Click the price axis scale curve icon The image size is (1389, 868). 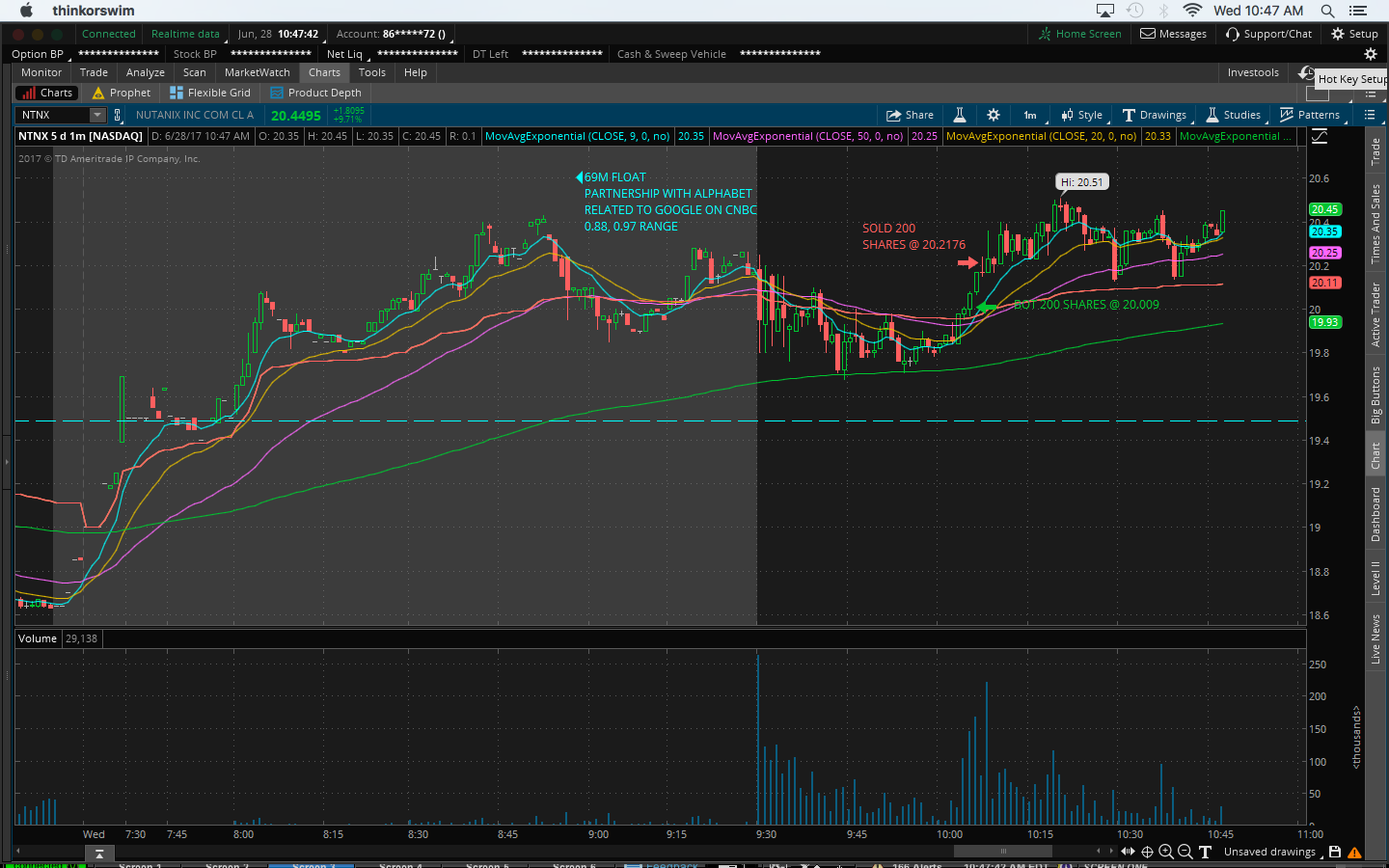[1320, 137]
